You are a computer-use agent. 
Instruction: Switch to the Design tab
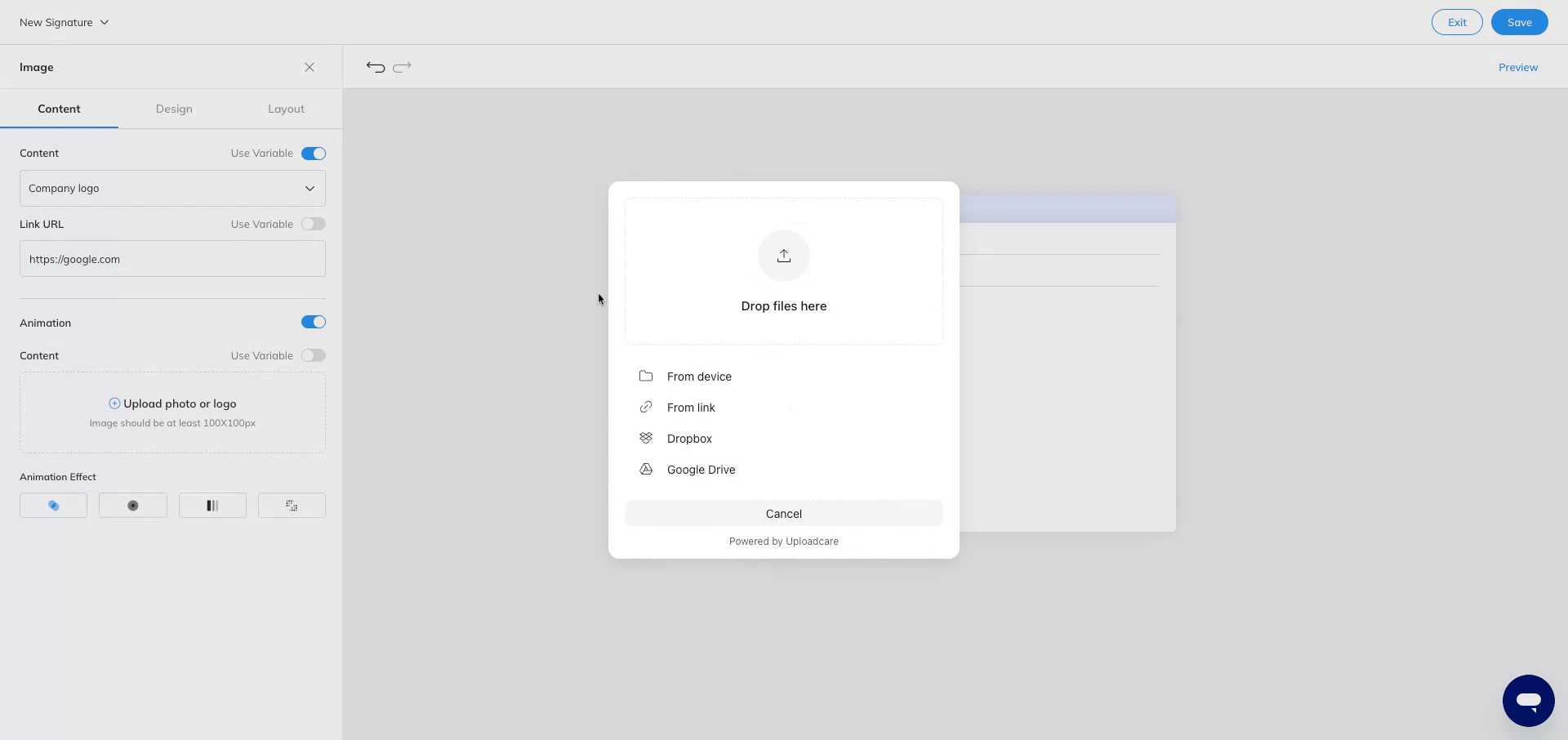click(x=173, y=109)
